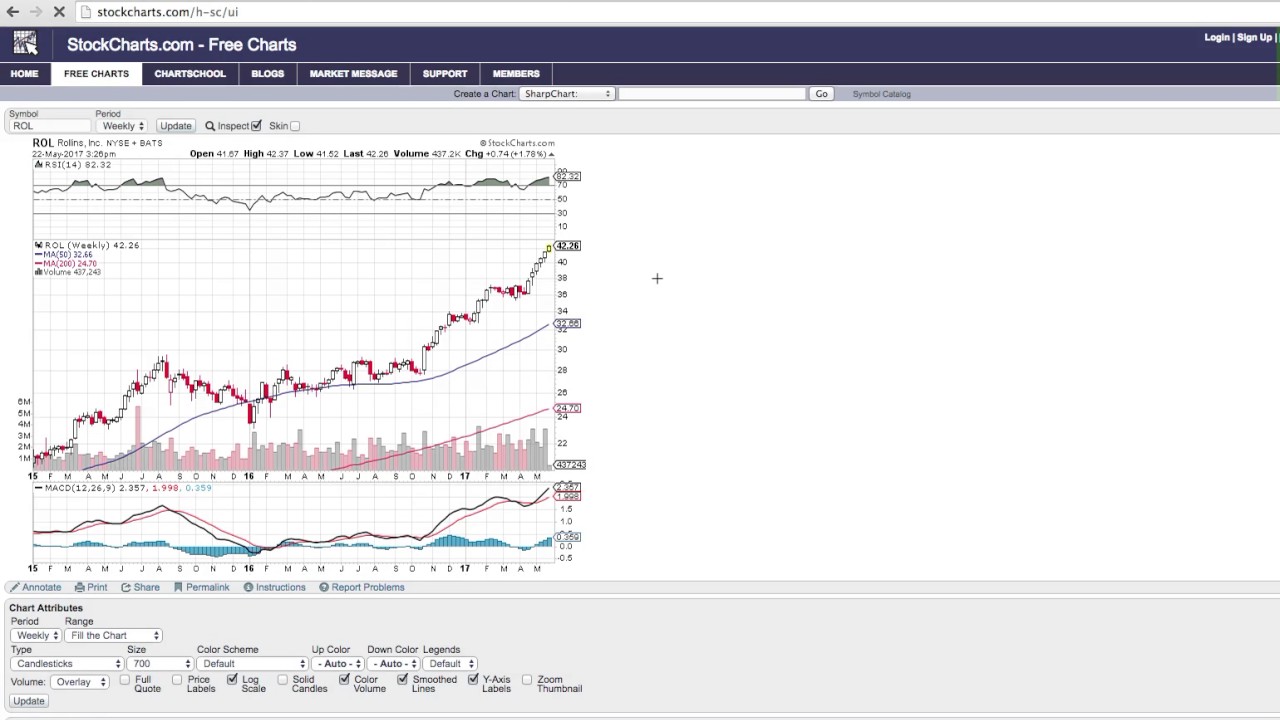Click the Share arrow icon
Viewport: 1280px width, 720px height.
126,587
